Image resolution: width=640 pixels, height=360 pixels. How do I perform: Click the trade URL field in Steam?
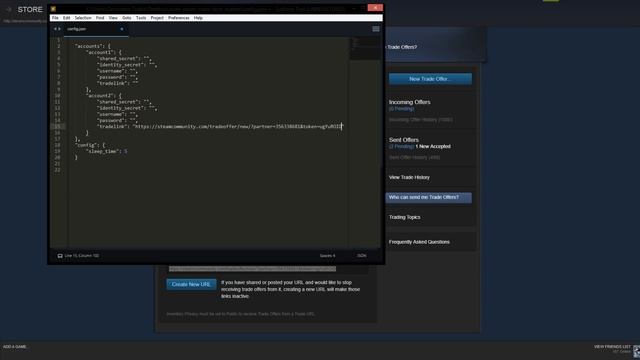click(x=253, y=269)
